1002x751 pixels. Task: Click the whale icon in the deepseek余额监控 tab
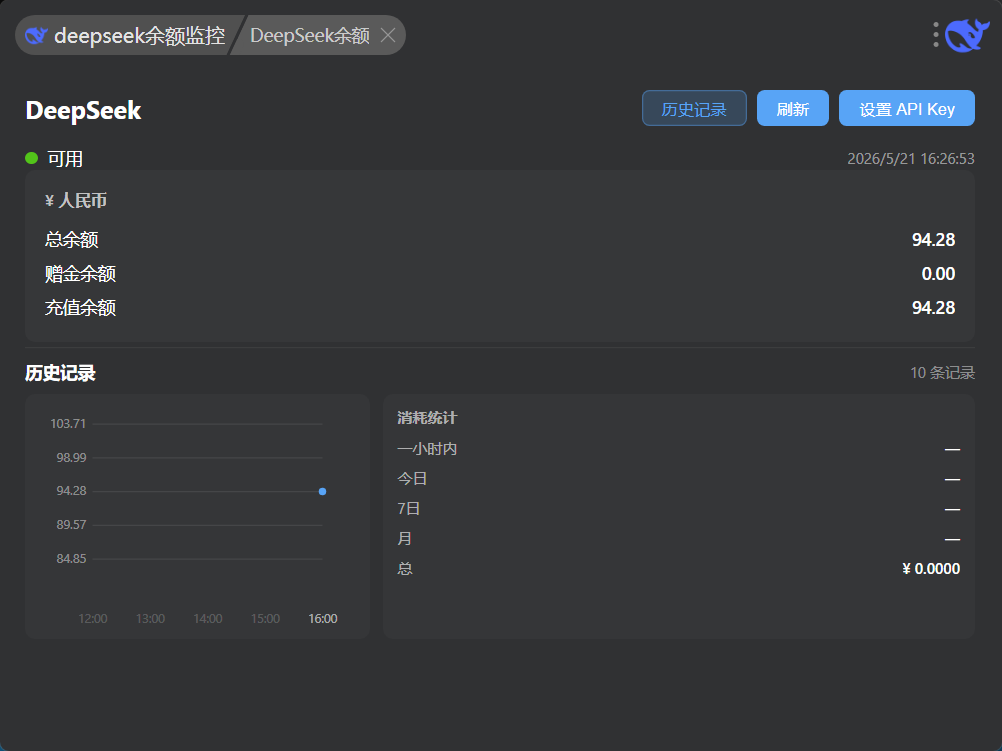point(36,35)
